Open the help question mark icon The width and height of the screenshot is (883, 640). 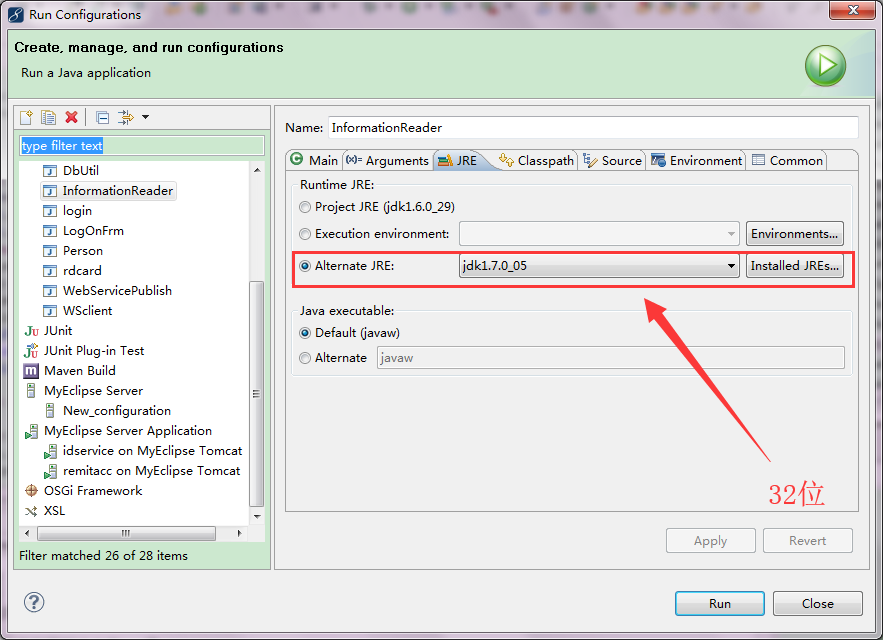pyautogui.click(x=34, y=602)
